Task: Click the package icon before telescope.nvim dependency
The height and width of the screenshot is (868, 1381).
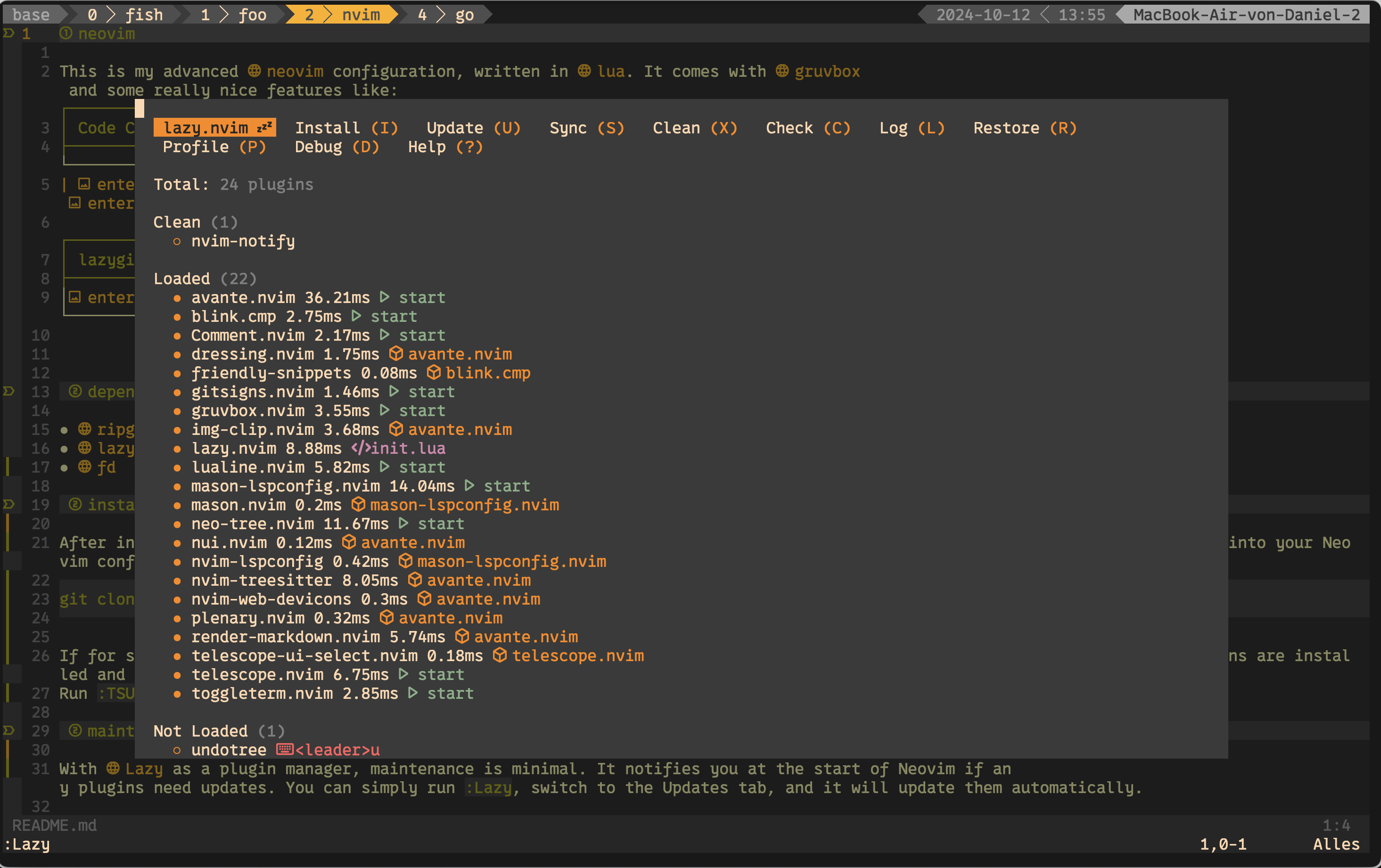Action: pos(500,655)
